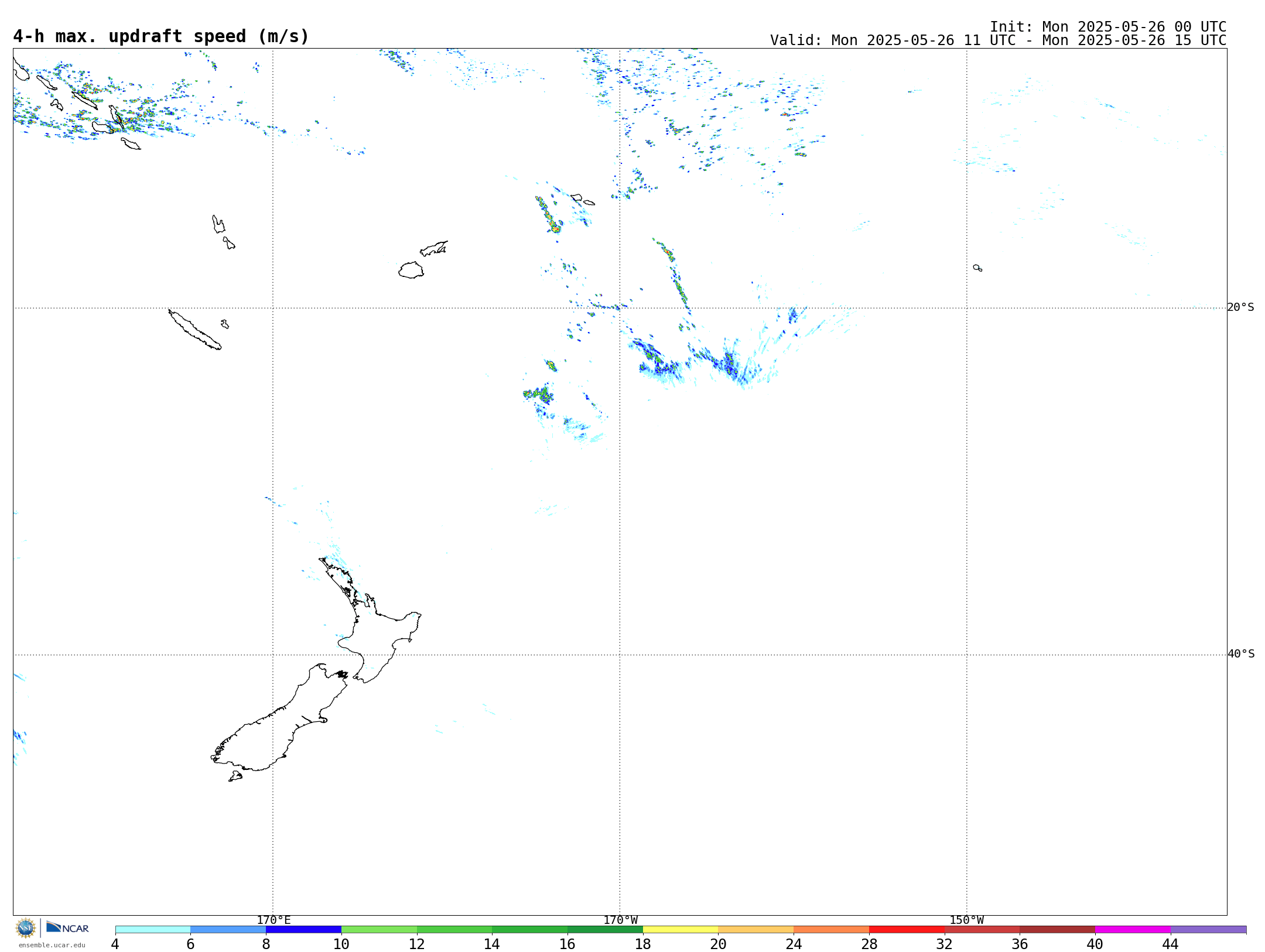The width and height of the screenshot is (1265, 952).
Task: Click the NCAR logo
Action: [x=67, y=927]
